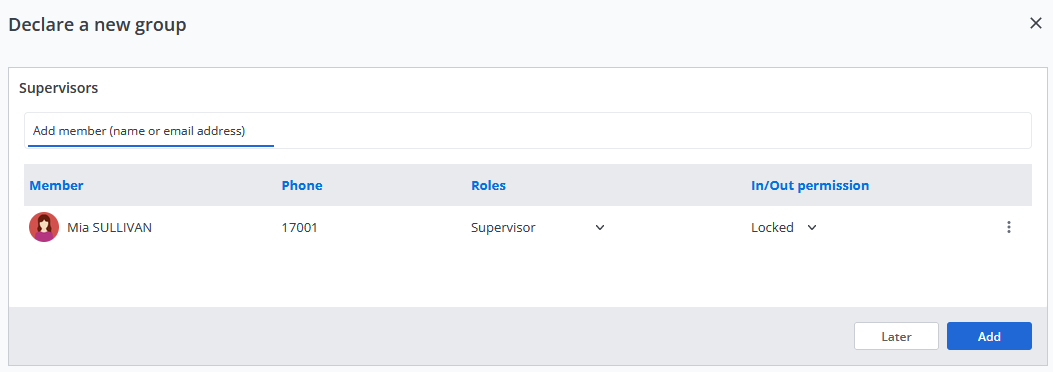Click the In/Out permission column header

pyautogui.click(x=810, y=185)
